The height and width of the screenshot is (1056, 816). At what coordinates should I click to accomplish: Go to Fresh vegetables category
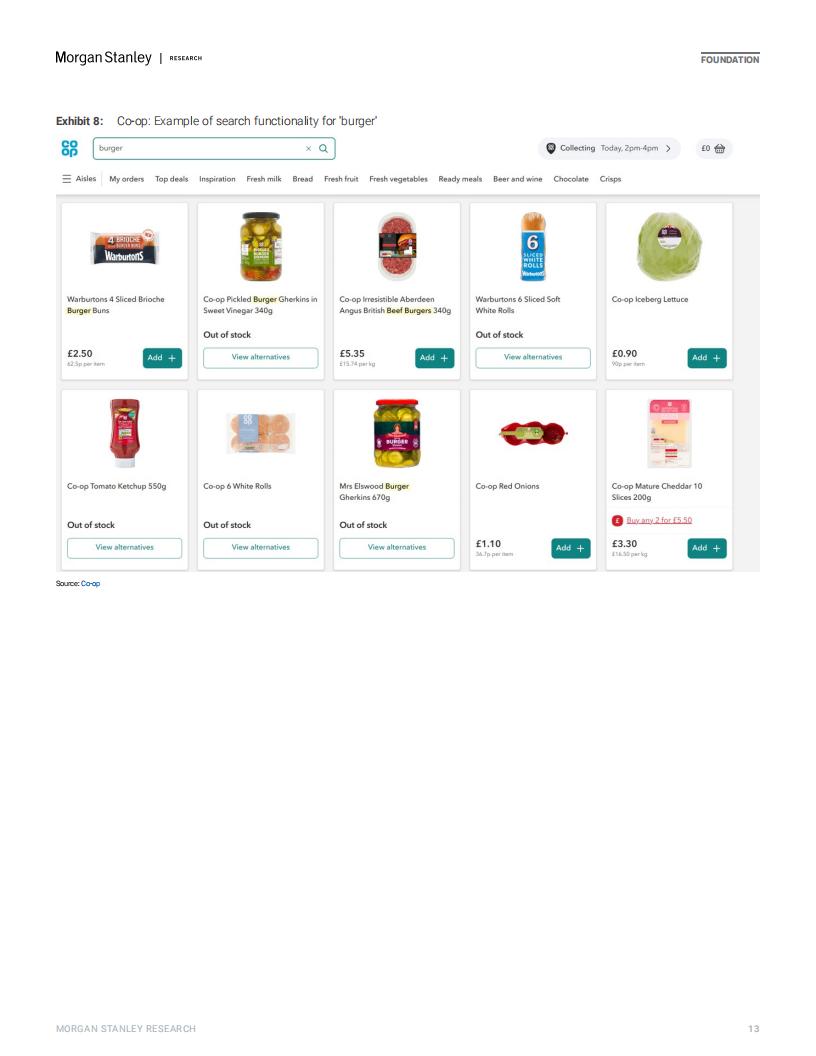[x=399, y=179]
